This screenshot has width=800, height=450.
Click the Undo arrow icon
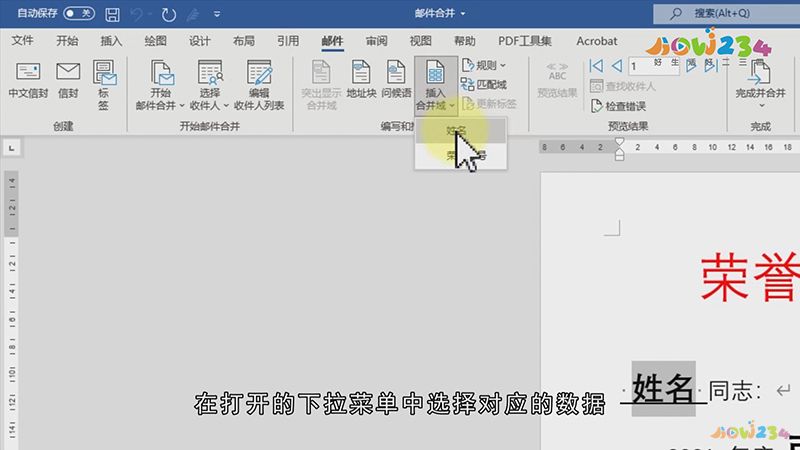tap(136, 14)
